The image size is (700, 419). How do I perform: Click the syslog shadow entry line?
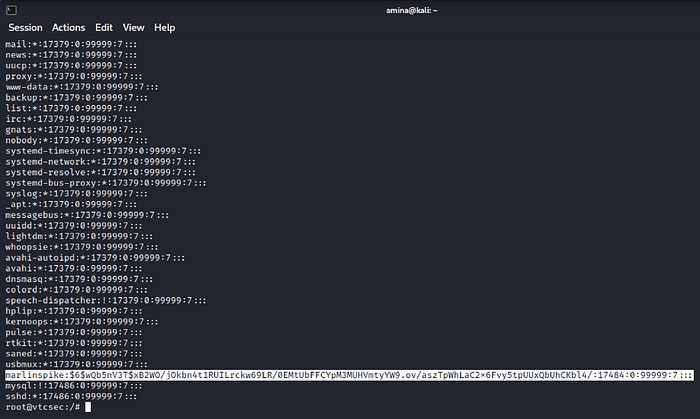tap(76, 194)
